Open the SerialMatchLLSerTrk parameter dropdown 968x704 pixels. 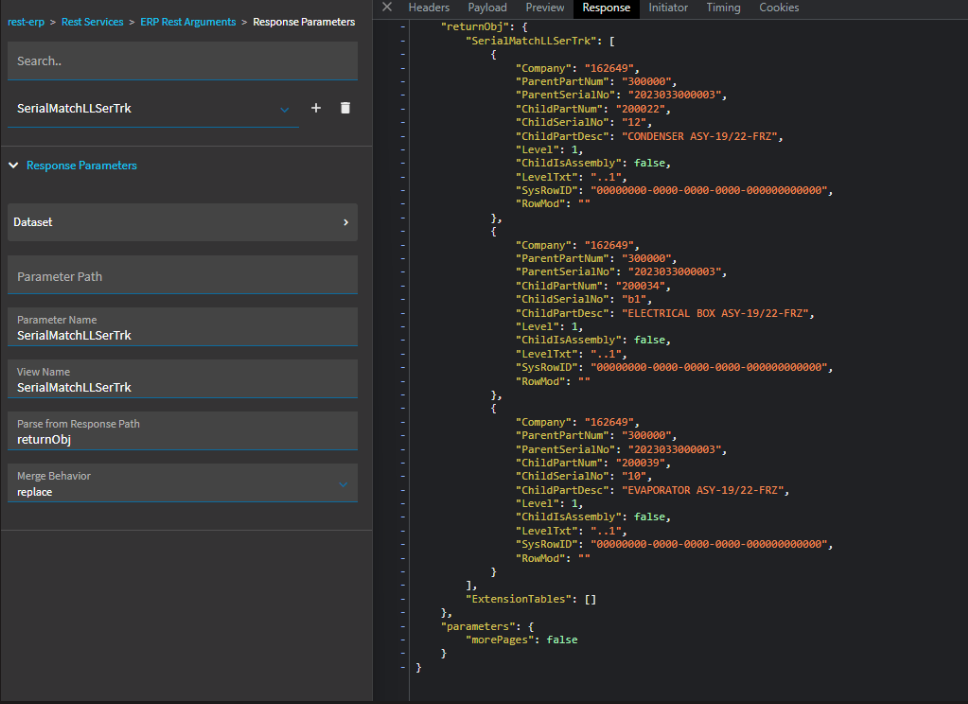(284, 109)
